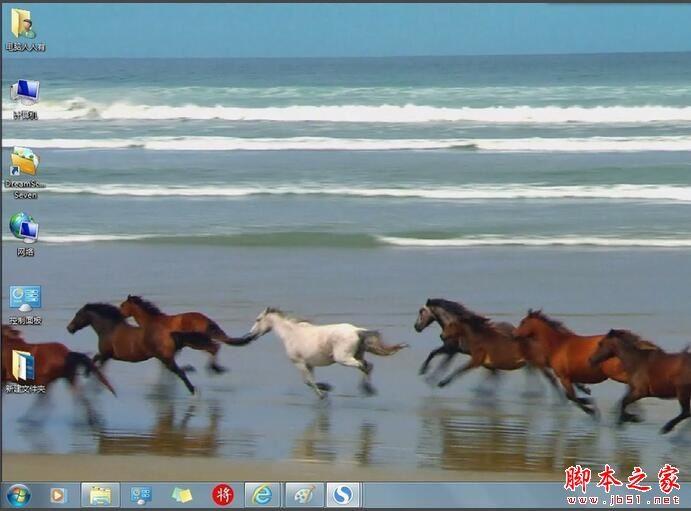Open Sogou browser from the taskbar
The width and height of the screenshot is (691, 511).
click(x=344, y=495)
